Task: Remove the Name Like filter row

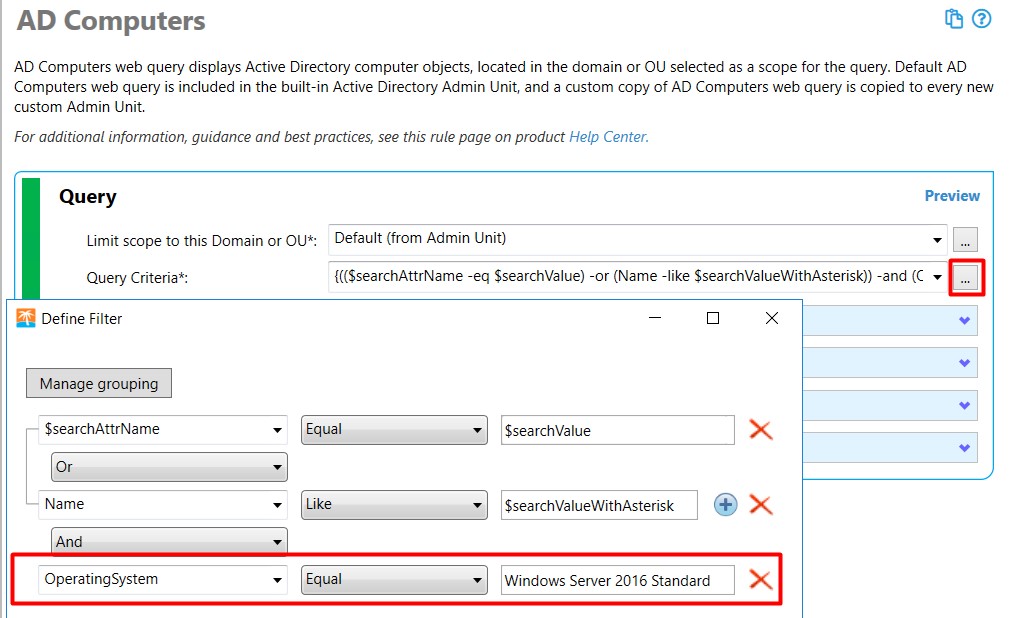Action: [x=761, y=504]
